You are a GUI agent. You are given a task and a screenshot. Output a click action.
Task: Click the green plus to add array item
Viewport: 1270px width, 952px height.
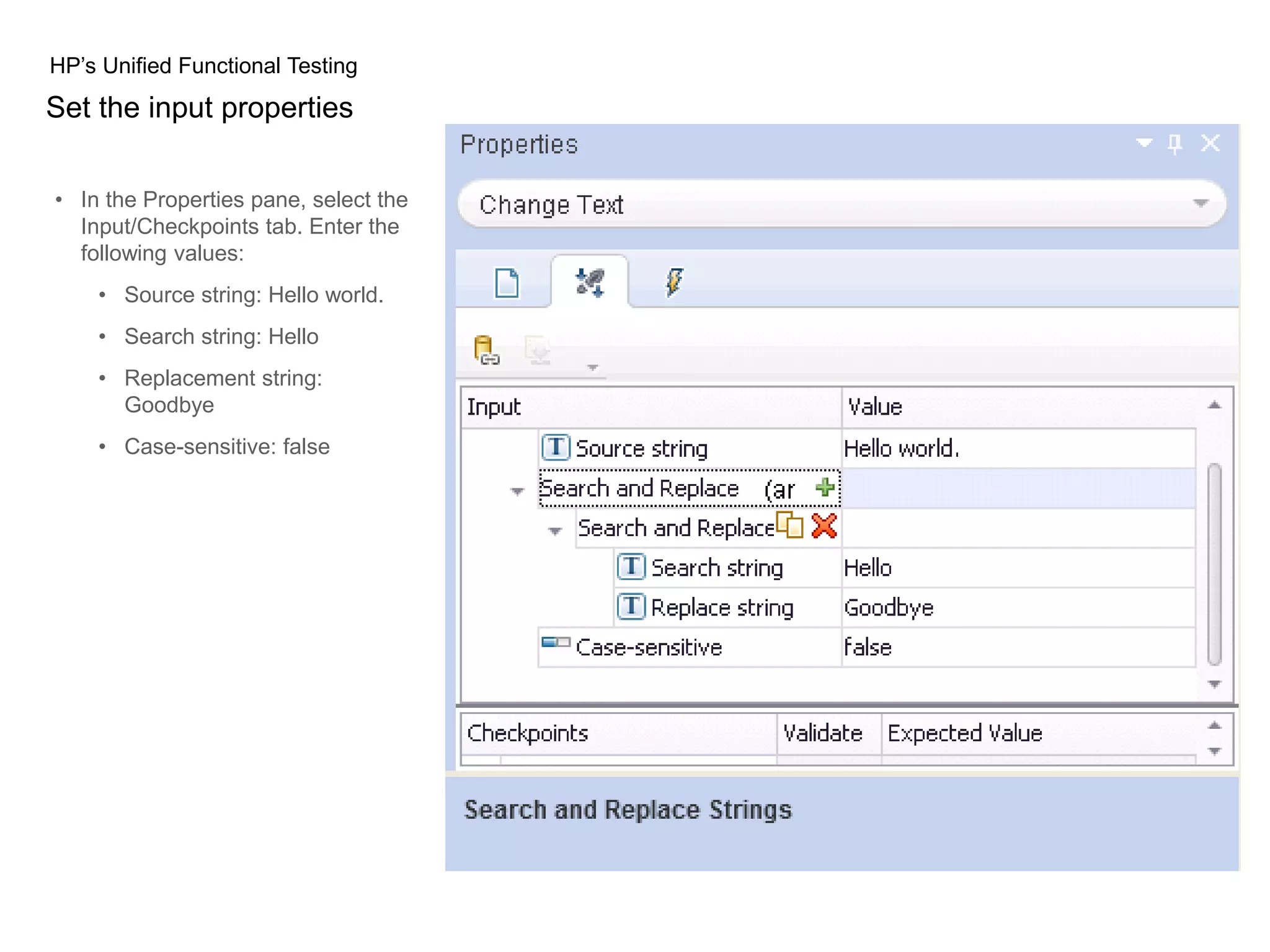click(x=825, y=487)
